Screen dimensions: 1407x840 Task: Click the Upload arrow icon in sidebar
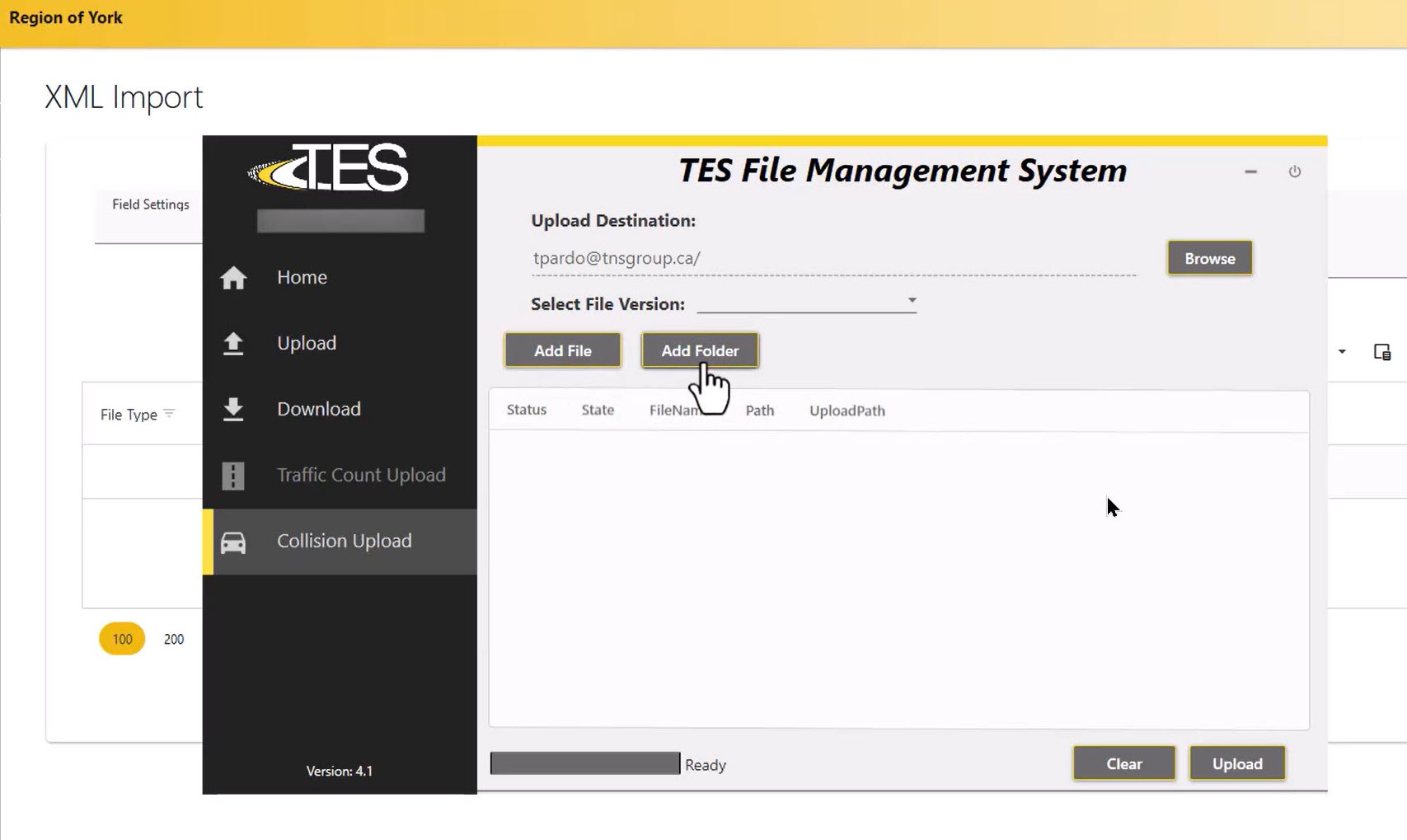233,343
